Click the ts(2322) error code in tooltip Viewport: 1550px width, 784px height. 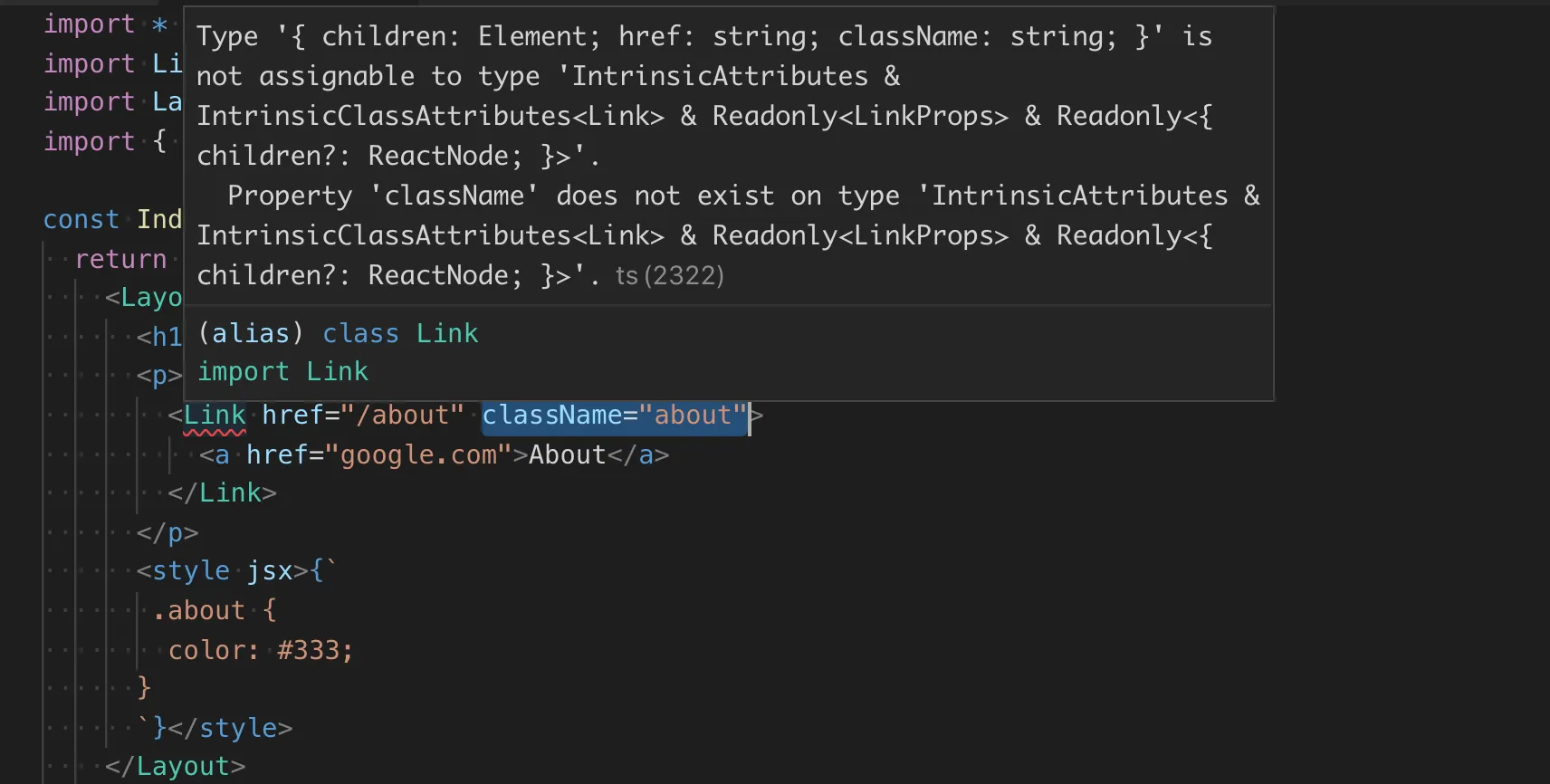coord(670,275)
